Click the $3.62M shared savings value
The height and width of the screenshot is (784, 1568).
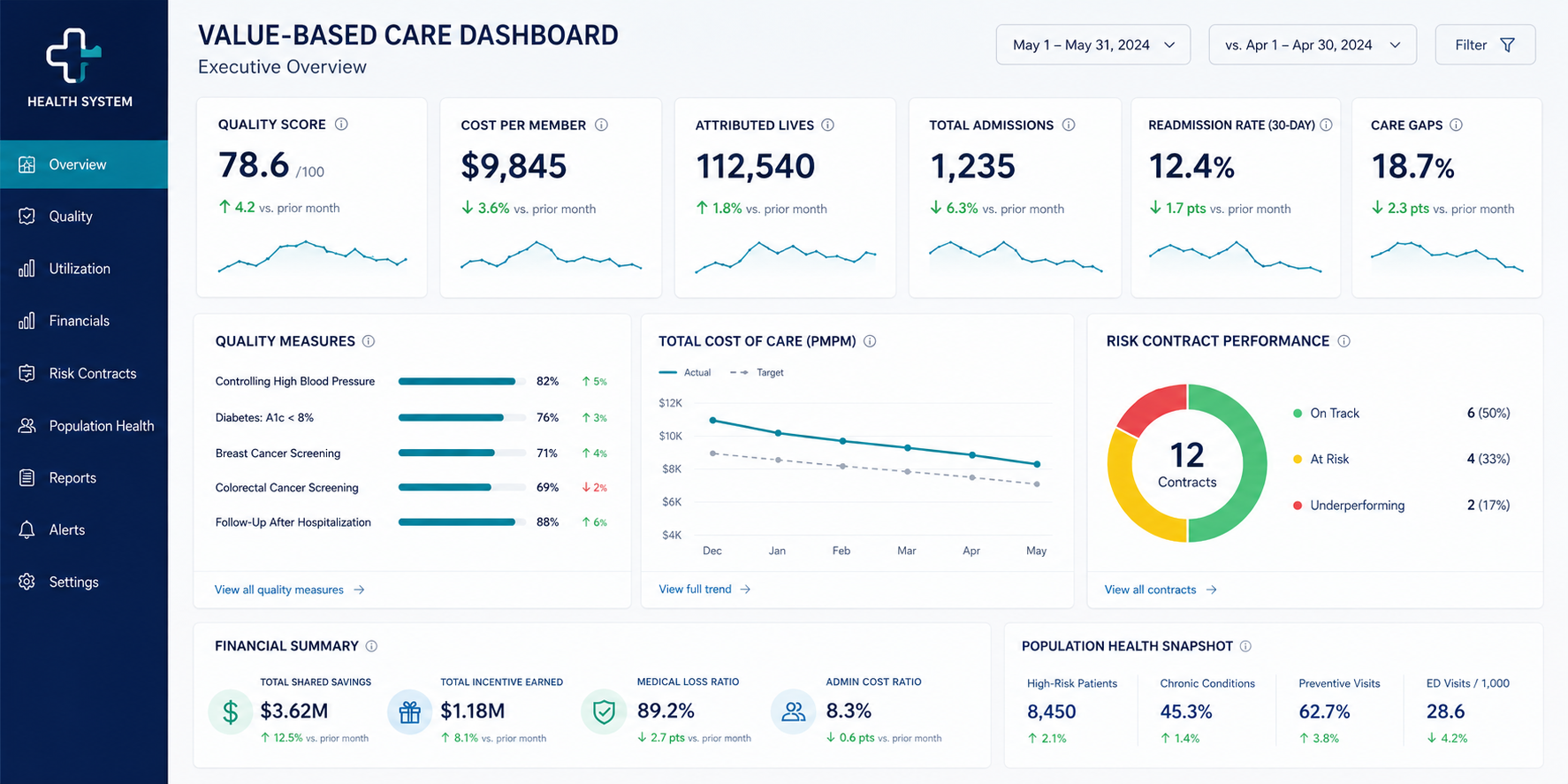[294, 711]
